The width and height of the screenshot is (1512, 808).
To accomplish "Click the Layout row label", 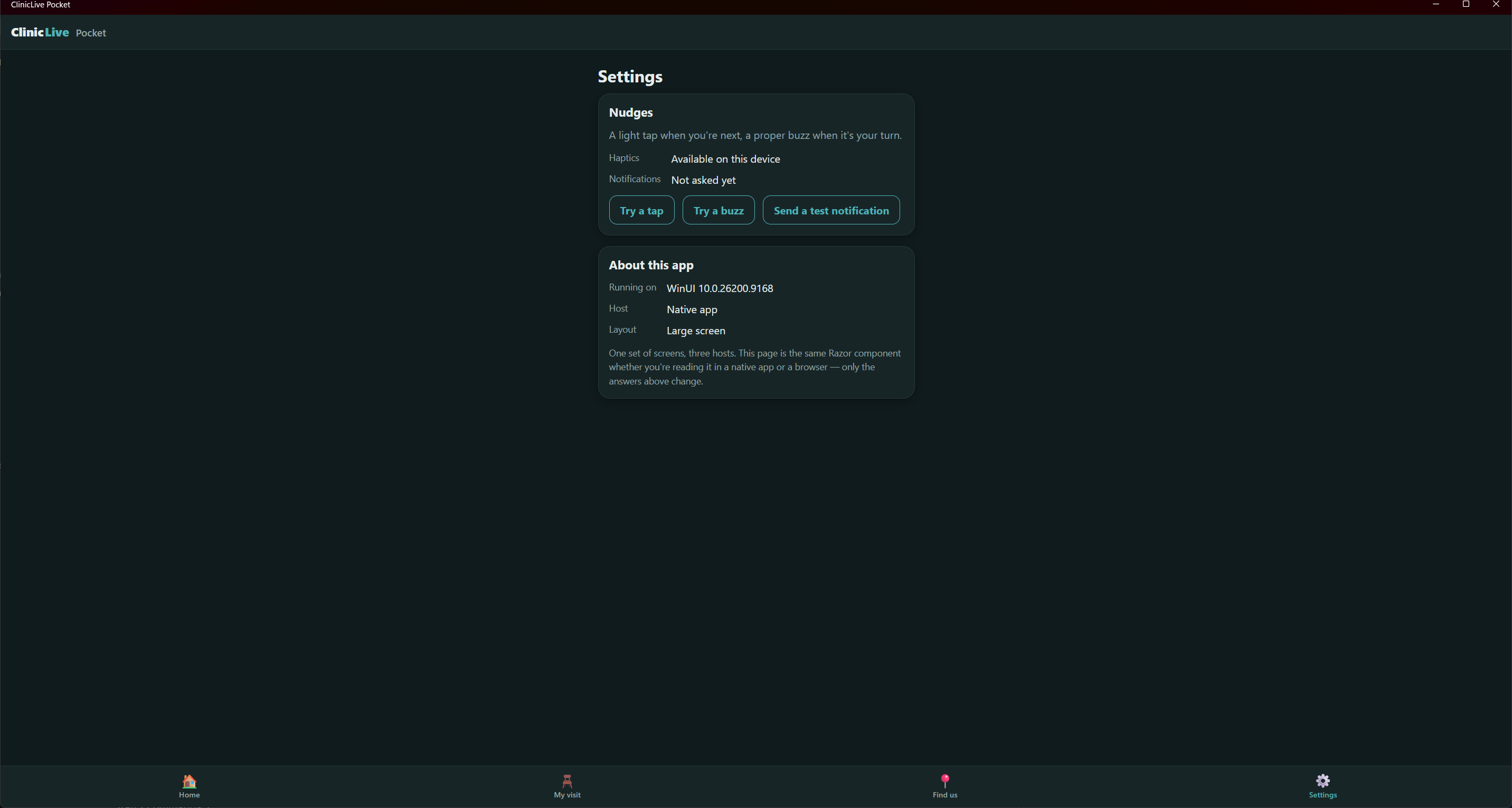I will point(622,330).
